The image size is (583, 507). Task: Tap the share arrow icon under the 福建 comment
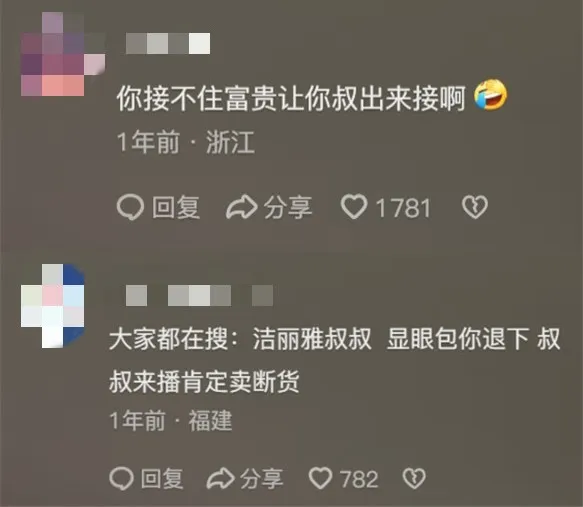click(x=221, y=478)
